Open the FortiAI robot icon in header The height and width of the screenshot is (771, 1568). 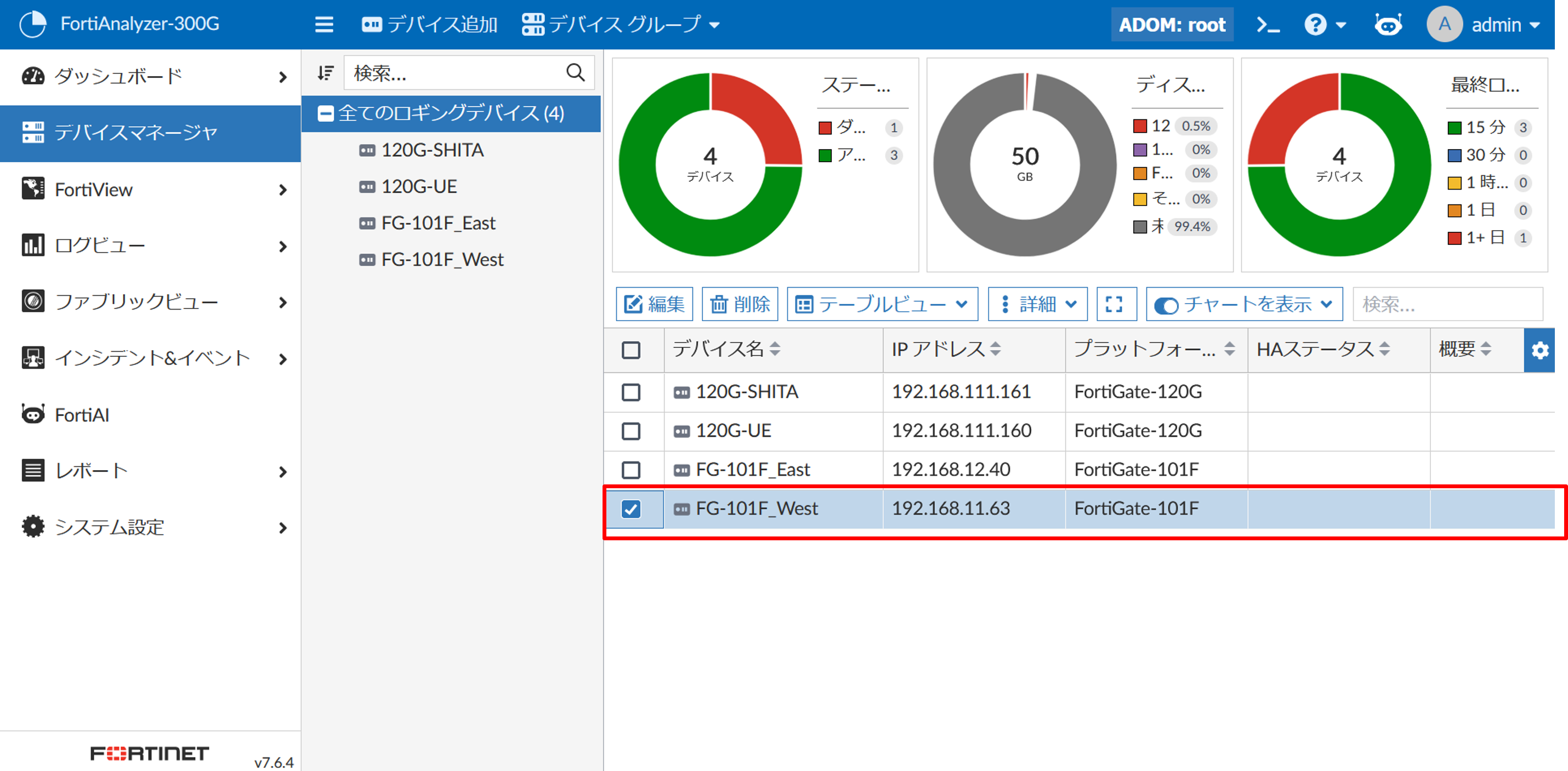(1388, 25)
